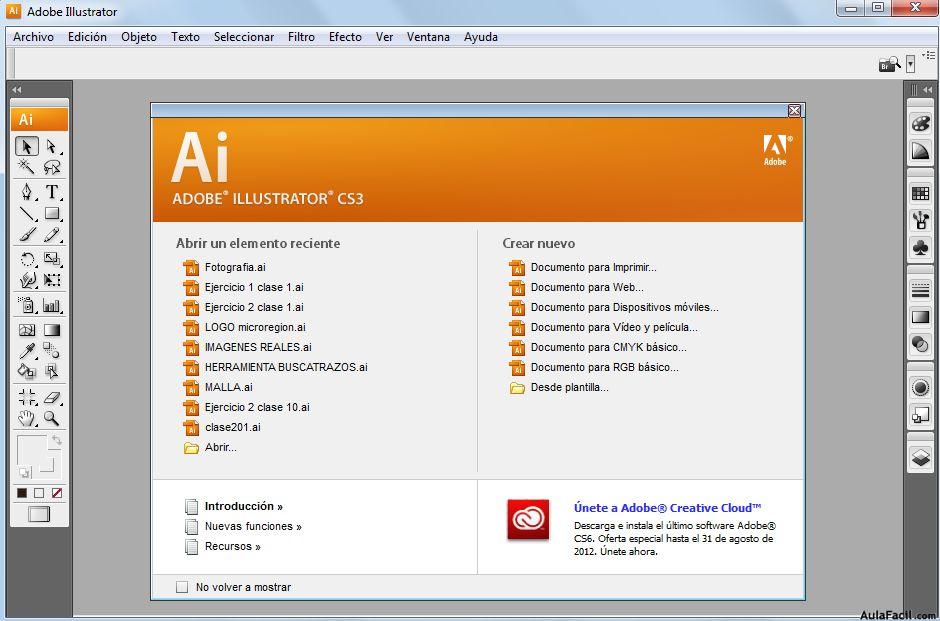Select the Hand tool
This screenshot has height=621, width=940.
(x=26, y=418)
